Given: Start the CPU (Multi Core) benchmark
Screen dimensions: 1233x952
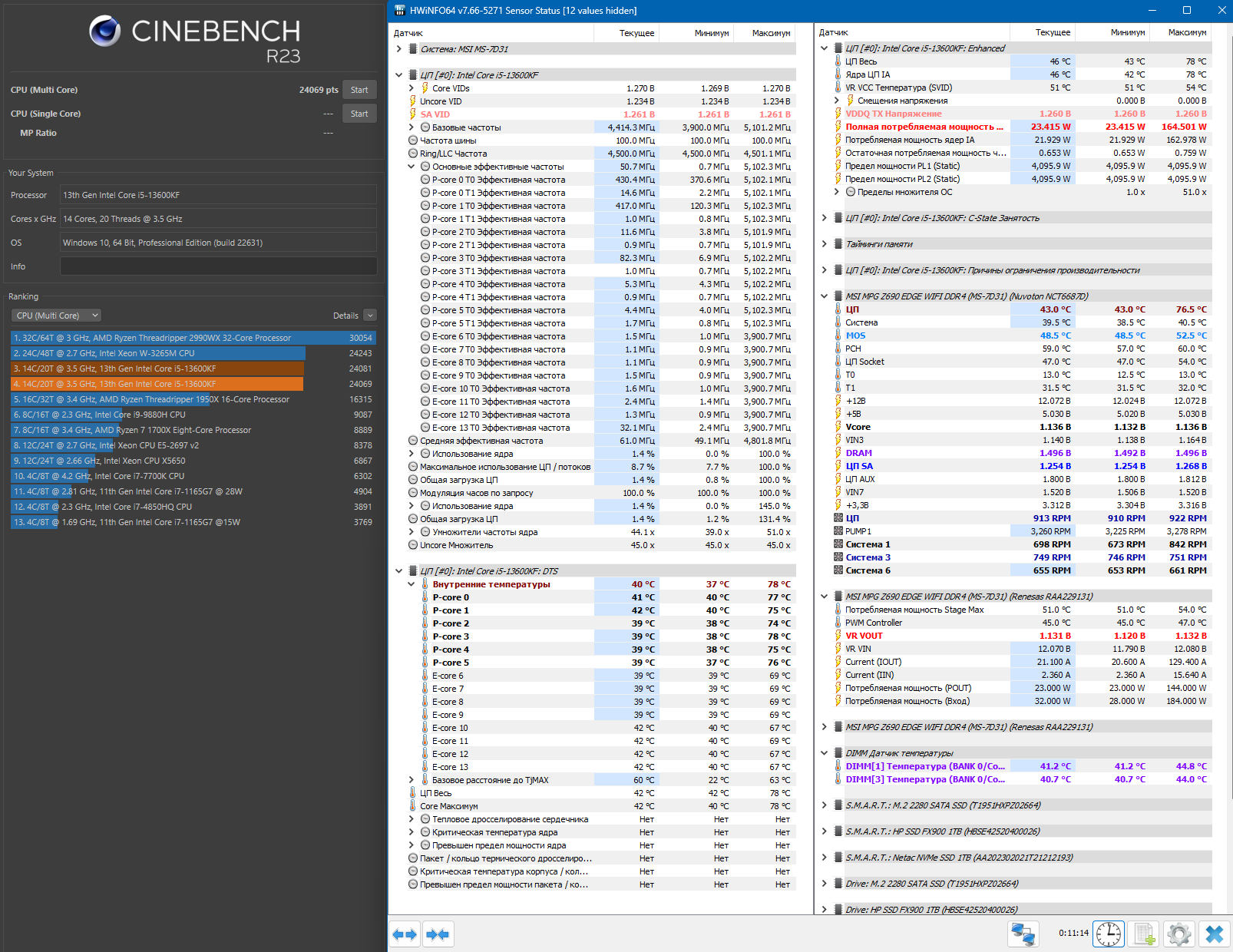Looking at the screenshot, I should click(x=359, y=90).
